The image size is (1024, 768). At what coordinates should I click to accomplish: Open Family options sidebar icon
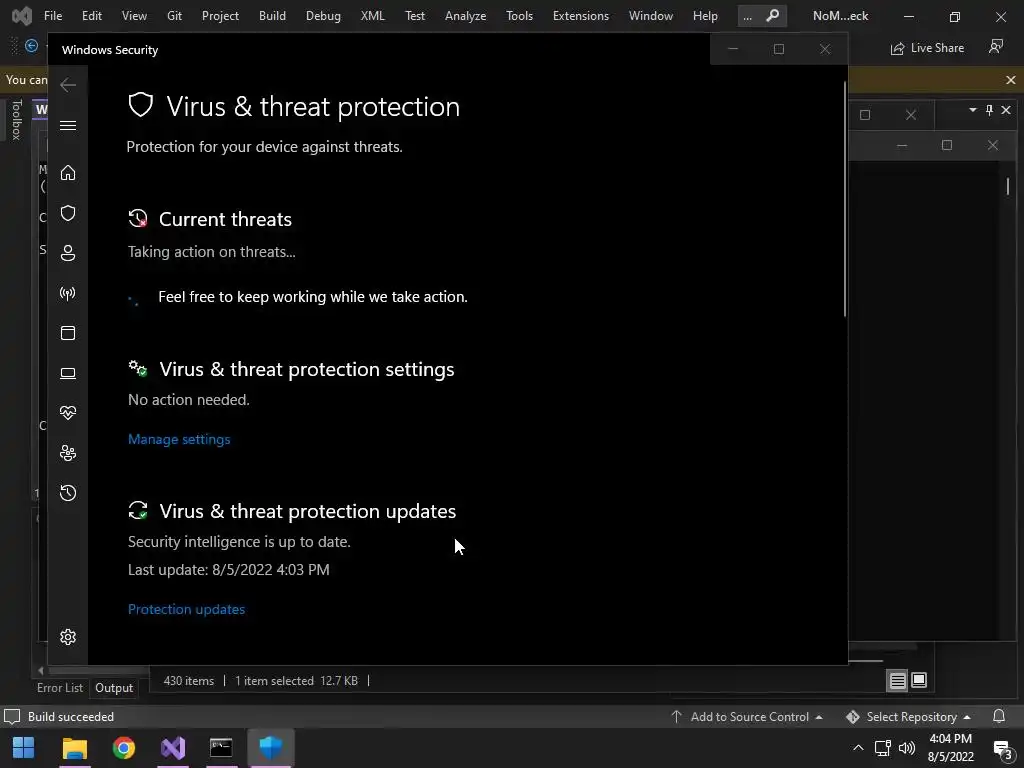point(68,453)
